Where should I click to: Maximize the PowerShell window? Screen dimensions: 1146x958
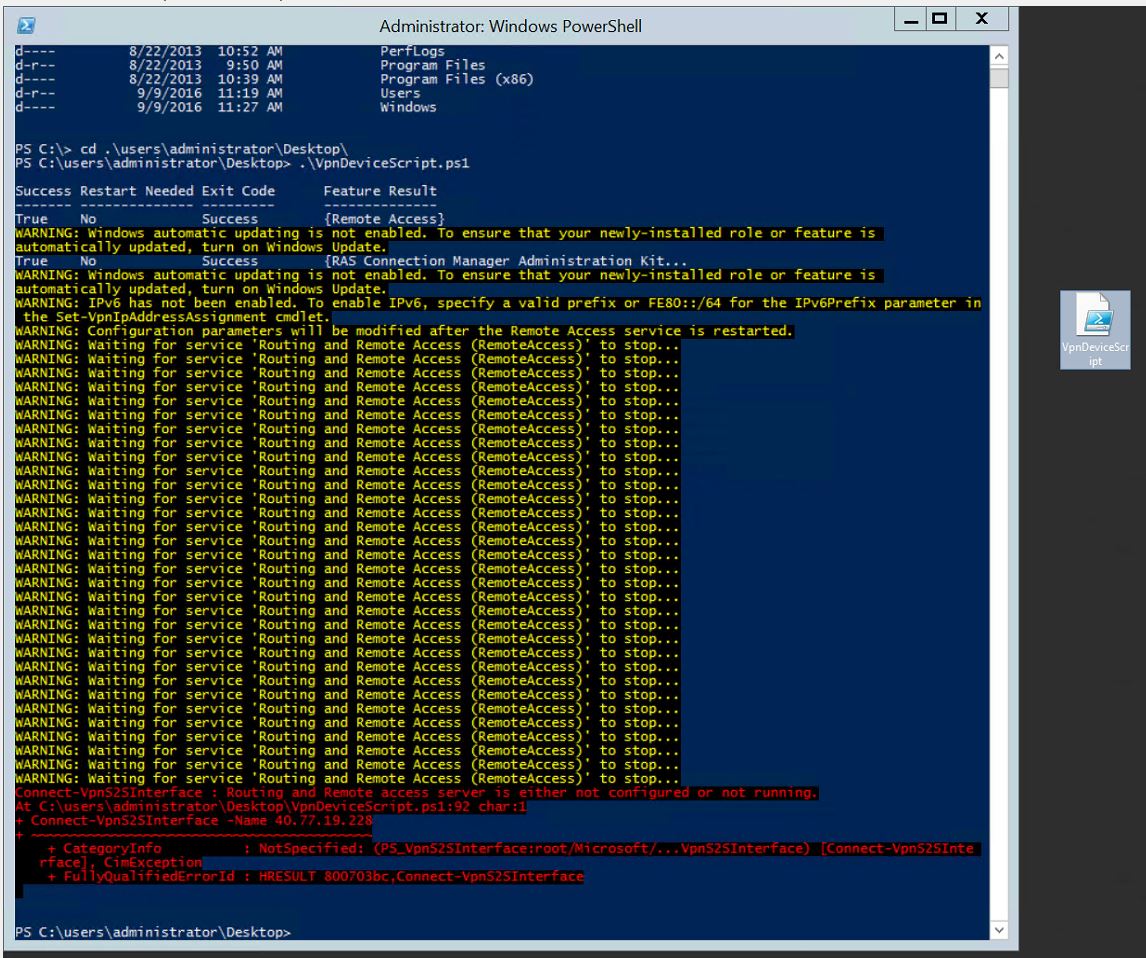(940, 19)
